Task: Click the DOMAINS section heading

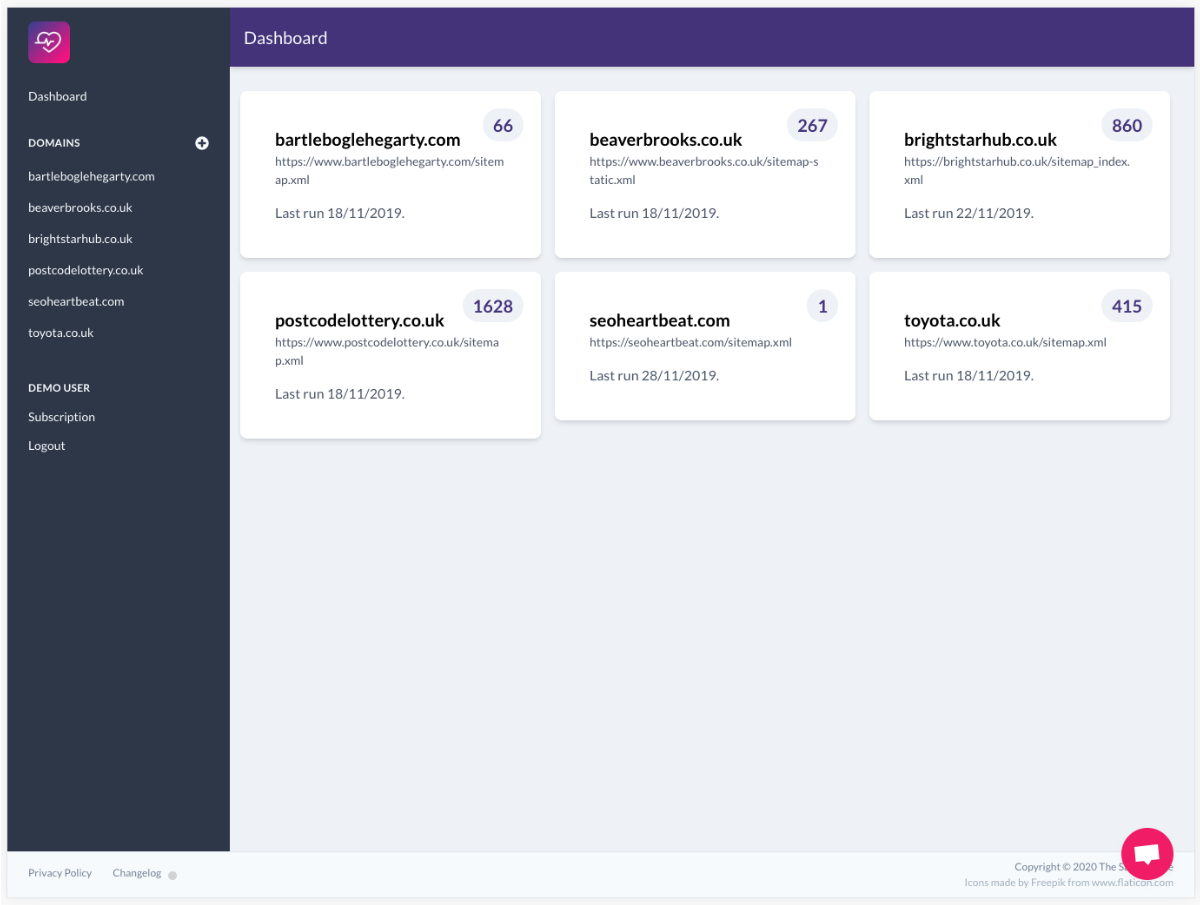Action: pyautogui.click(x=54, y=143)
